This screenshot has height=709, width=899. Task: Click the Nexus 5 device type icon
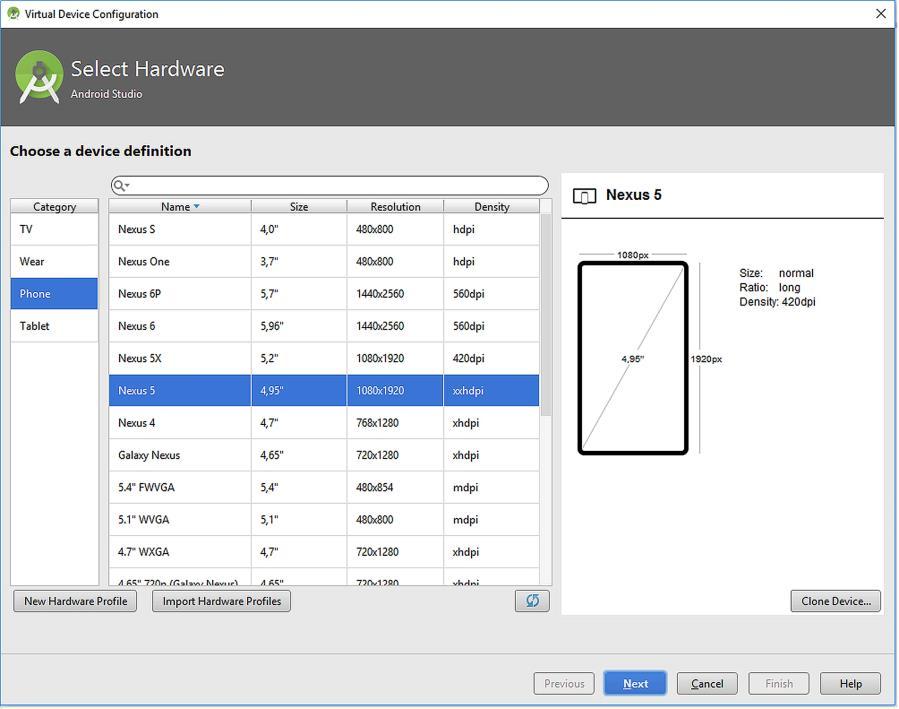[584, 196]
